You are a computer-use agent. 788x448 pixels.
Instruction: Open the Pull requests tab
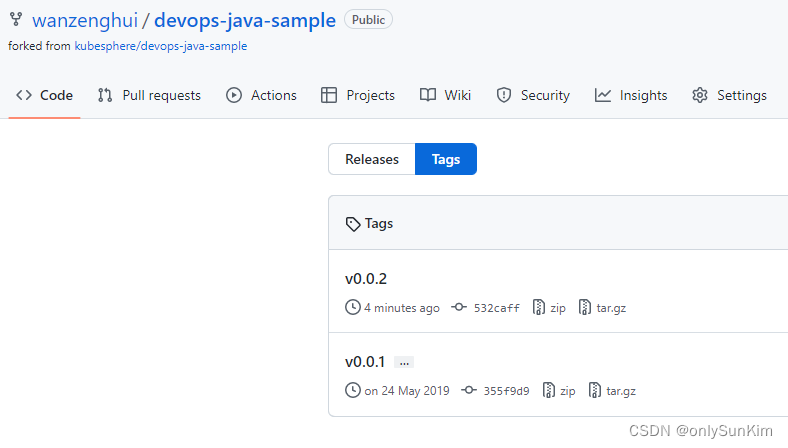pyautogui.click(x=149, y=95)
